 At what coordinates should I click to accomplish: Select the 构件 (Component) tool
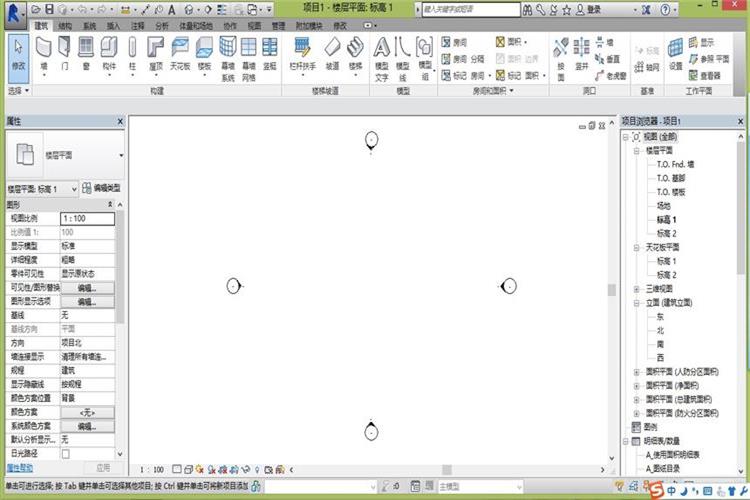point(109,55)
